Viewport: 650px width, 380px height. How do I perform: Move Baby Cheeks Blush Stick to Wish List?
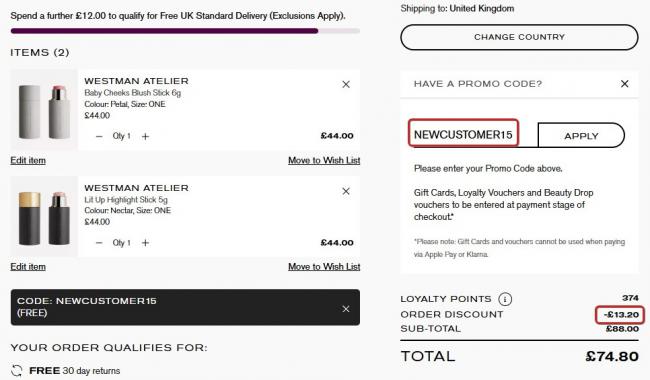(x=324, y=160)
